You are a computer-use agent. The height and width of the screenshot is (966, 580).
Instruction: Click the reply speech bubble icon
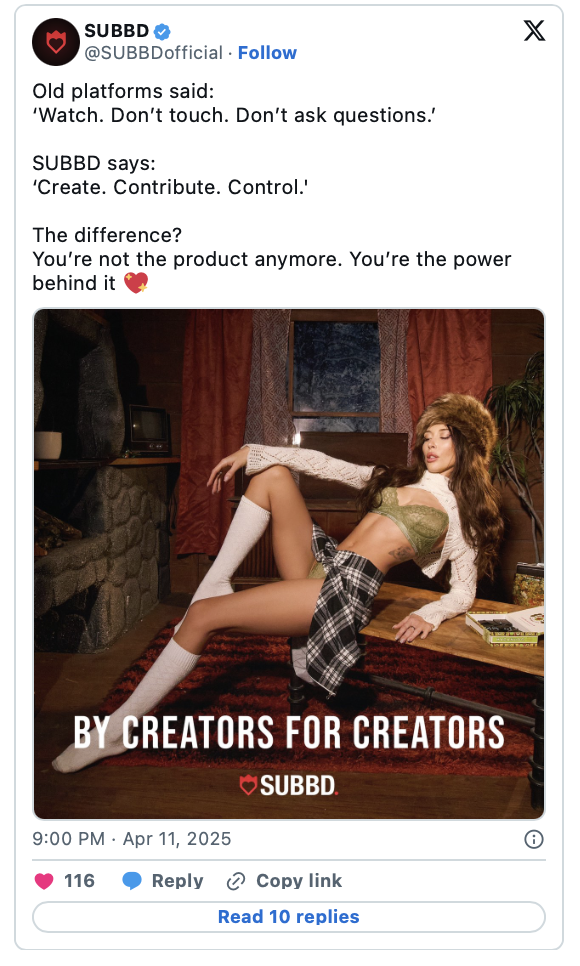point(132,881)
